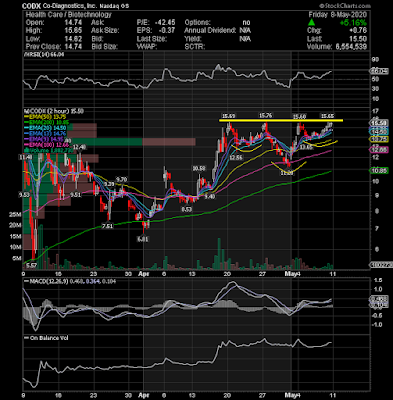
Task: Click the 10.58 price label
Action: (x=199, y=169)
